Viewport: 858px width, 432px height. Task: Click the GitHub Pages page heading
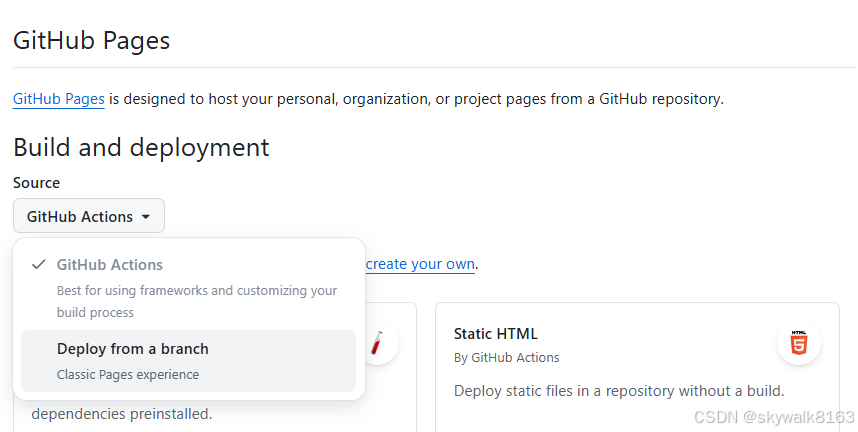91,41
